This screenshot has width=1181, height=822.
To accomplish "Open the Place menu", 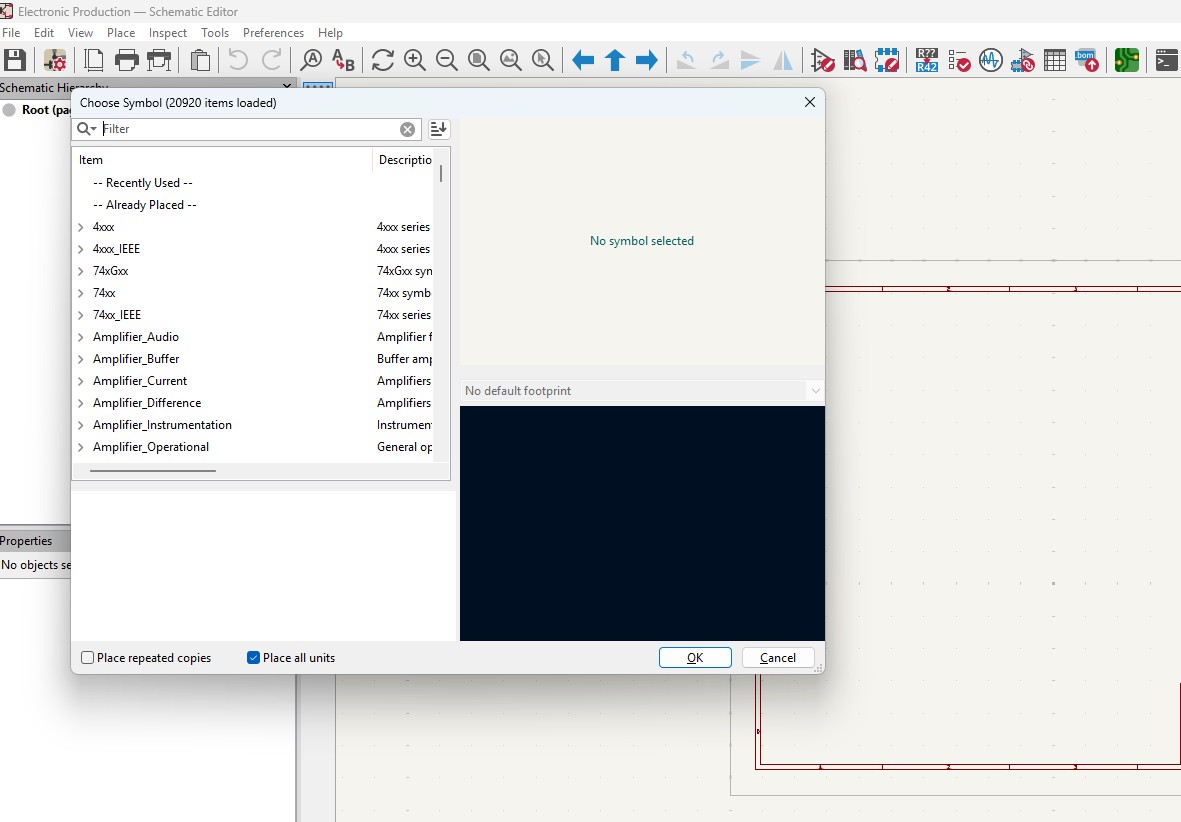I will click(121, 32).
